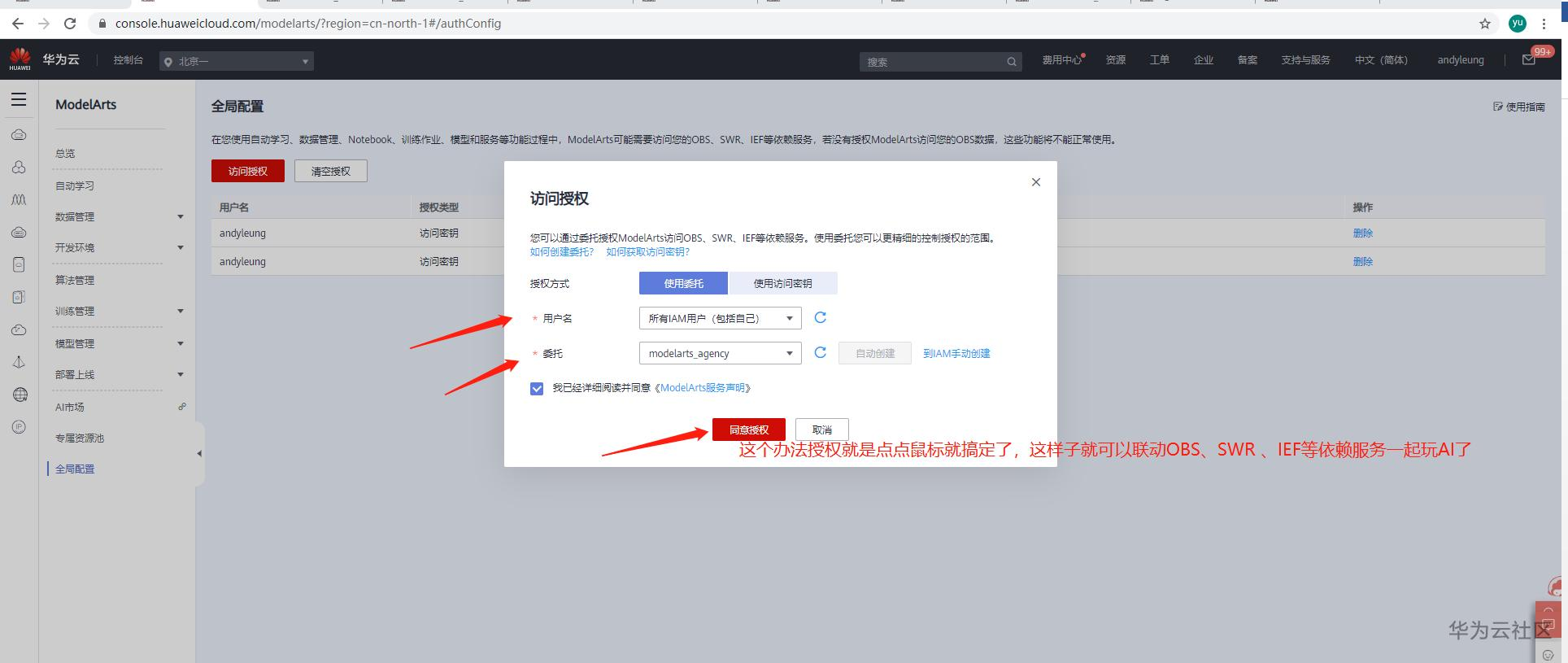
Task: Click the topmost cloud icon under the hamburger
Action: click(19, 134)
